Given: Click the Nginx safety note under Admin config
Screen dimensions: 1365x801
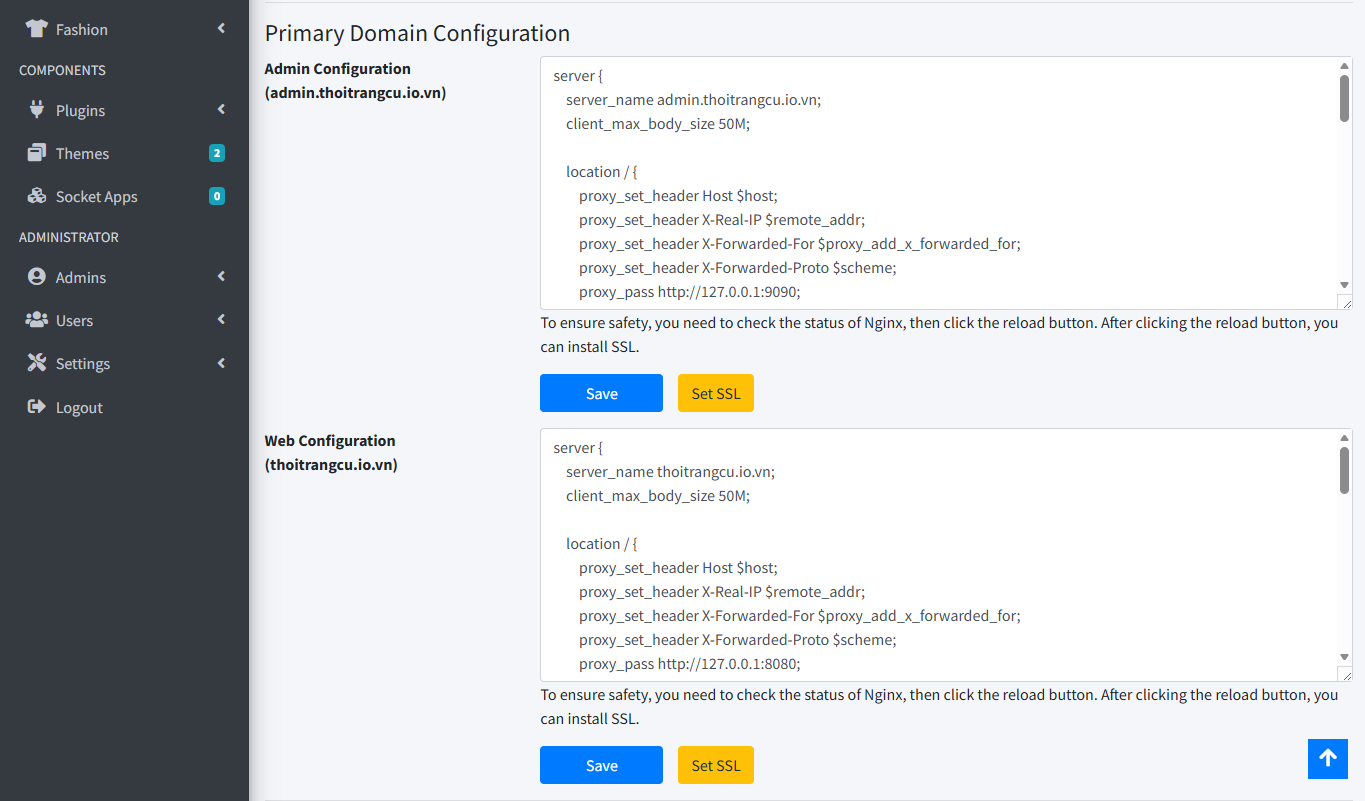Looking at the screenshot, I should point(939,335).
